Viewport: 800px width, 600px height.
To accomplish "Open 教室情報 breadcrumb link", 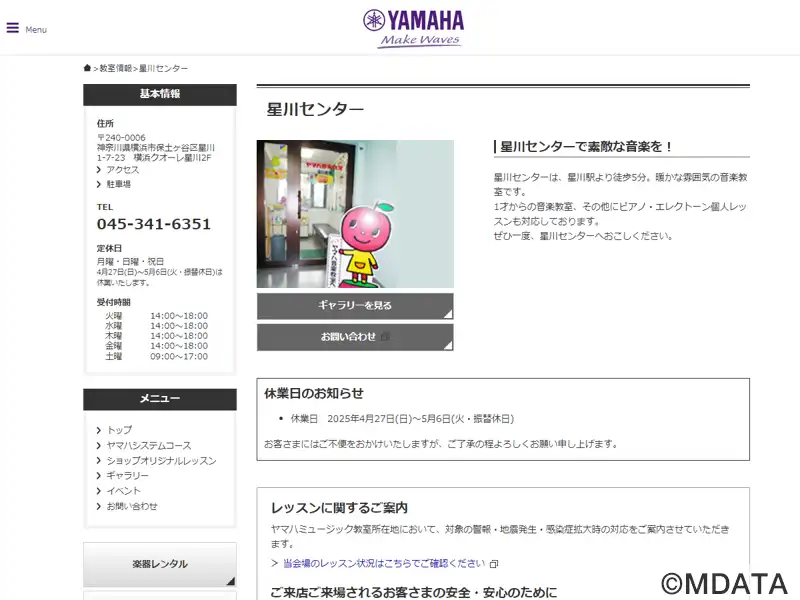I will pyautogui.click(x=116, y=68).
